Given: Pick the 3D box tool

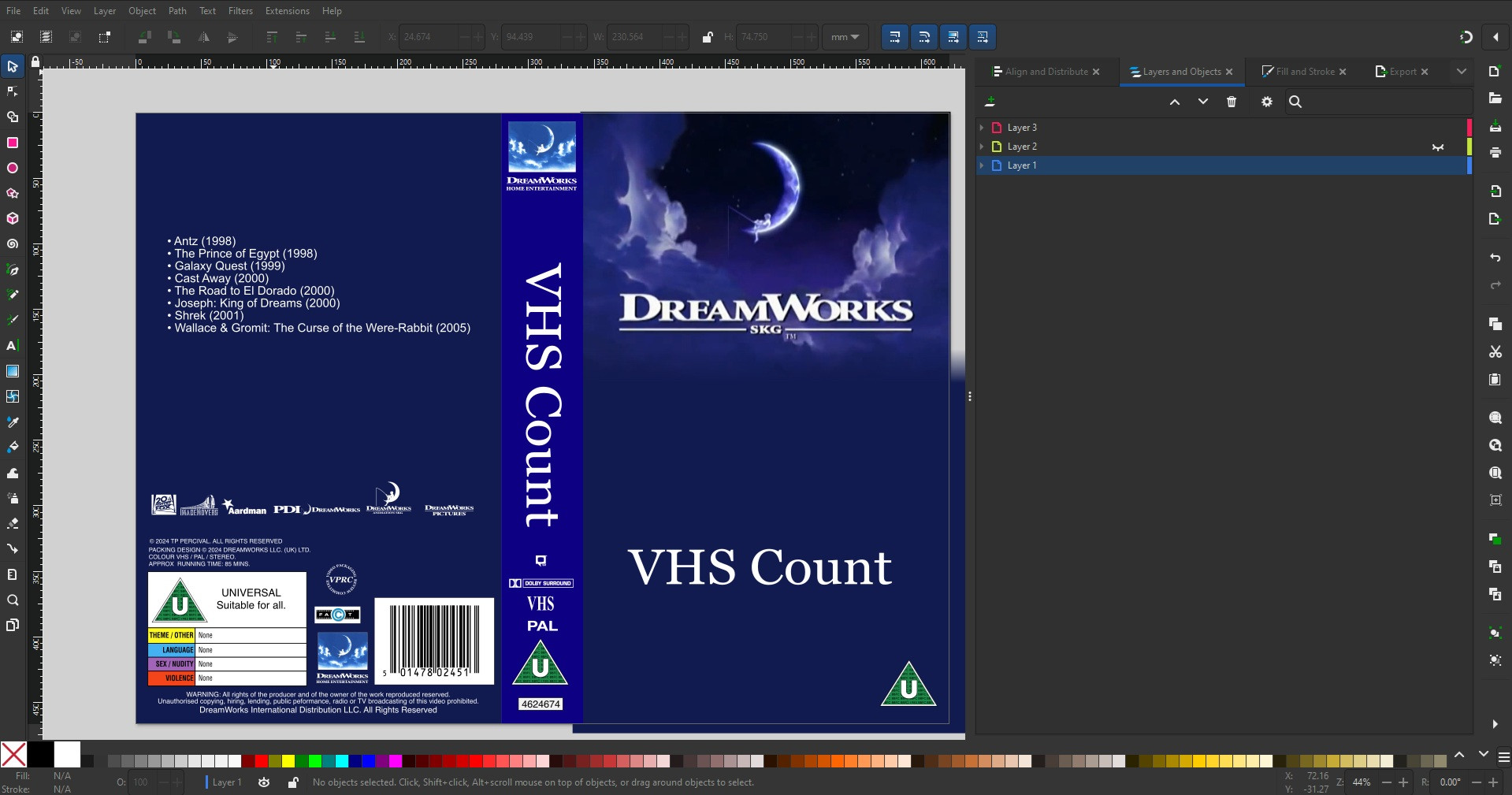Looking at the screenshot, I should (13, 218).
